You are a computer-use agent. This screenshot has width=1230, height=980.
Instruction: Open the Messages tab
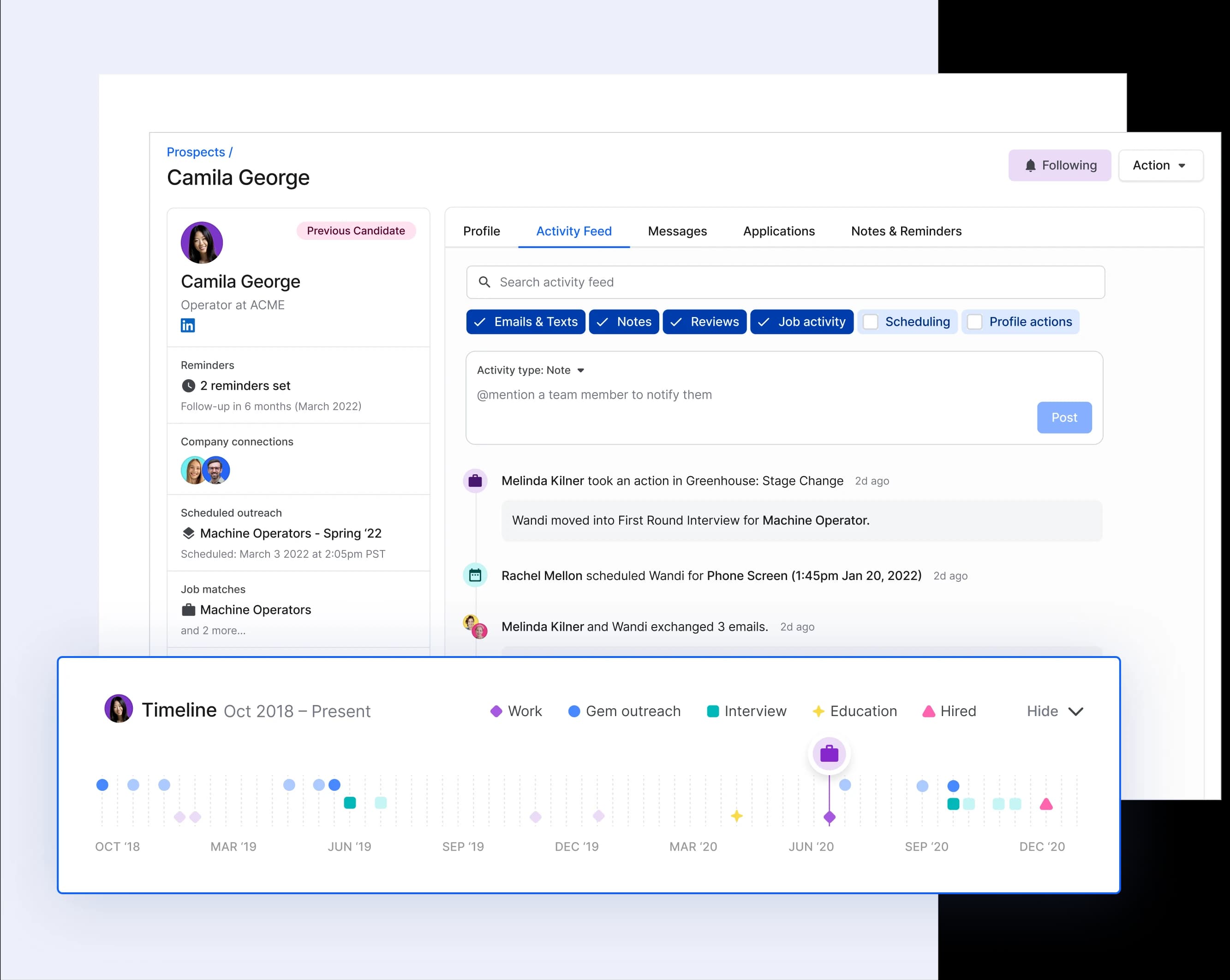click(x=677, y=231)
